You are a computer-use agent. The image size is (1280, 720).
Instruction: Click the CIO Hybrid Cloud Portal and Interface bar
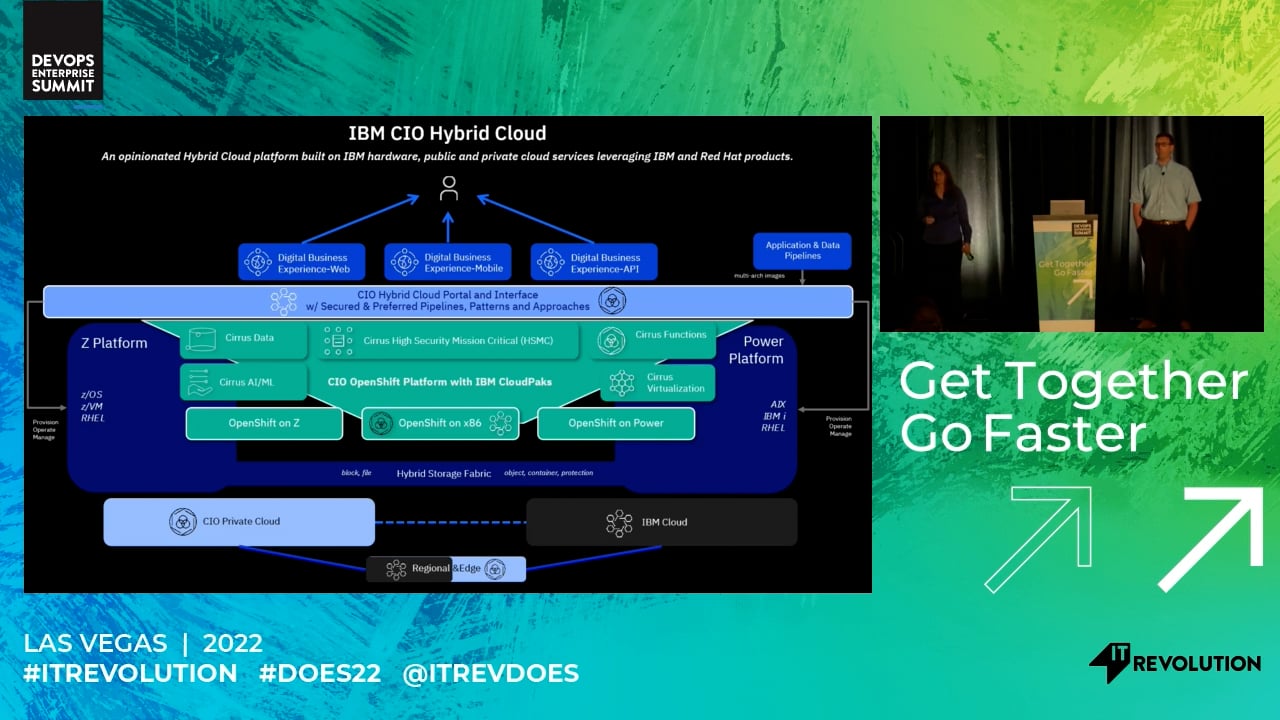[x=448, y=302]
